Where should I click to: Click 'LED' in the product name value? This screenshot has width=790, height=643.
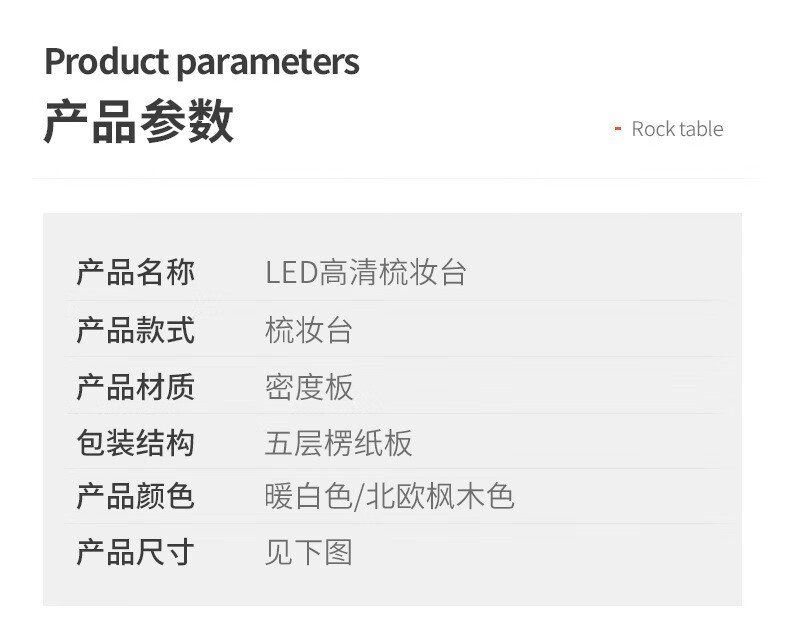coord(291,273)
